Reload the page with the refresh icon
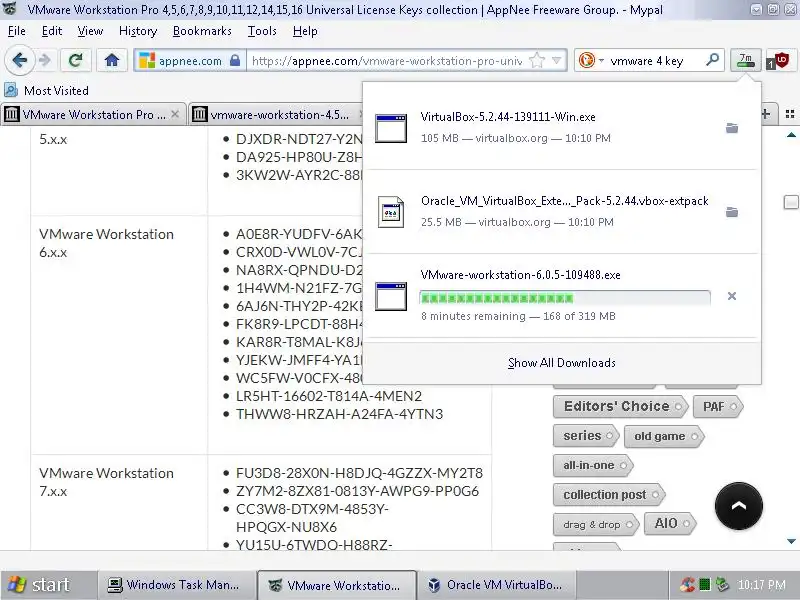The image size is (800, 600). pyautogui.click(x=76, y=61)
